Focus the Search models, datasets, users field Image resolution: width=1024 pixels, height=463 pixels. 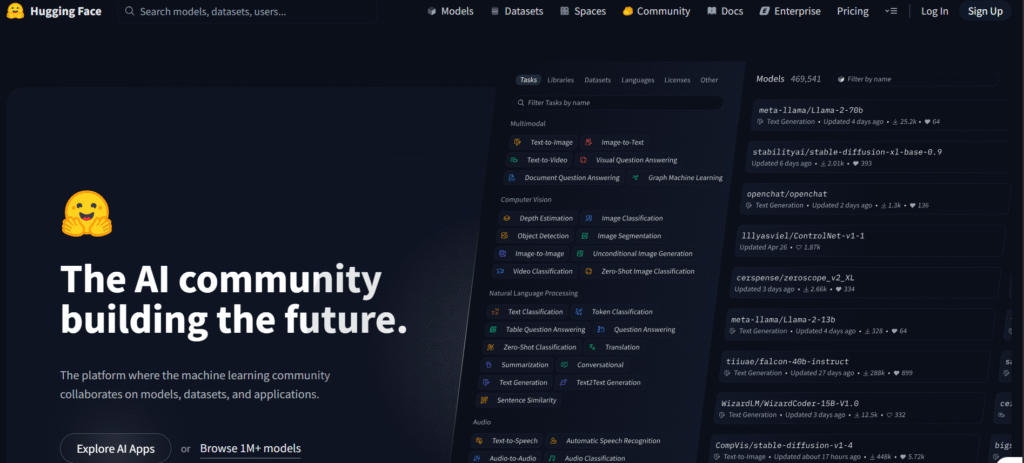coord(247,11)
